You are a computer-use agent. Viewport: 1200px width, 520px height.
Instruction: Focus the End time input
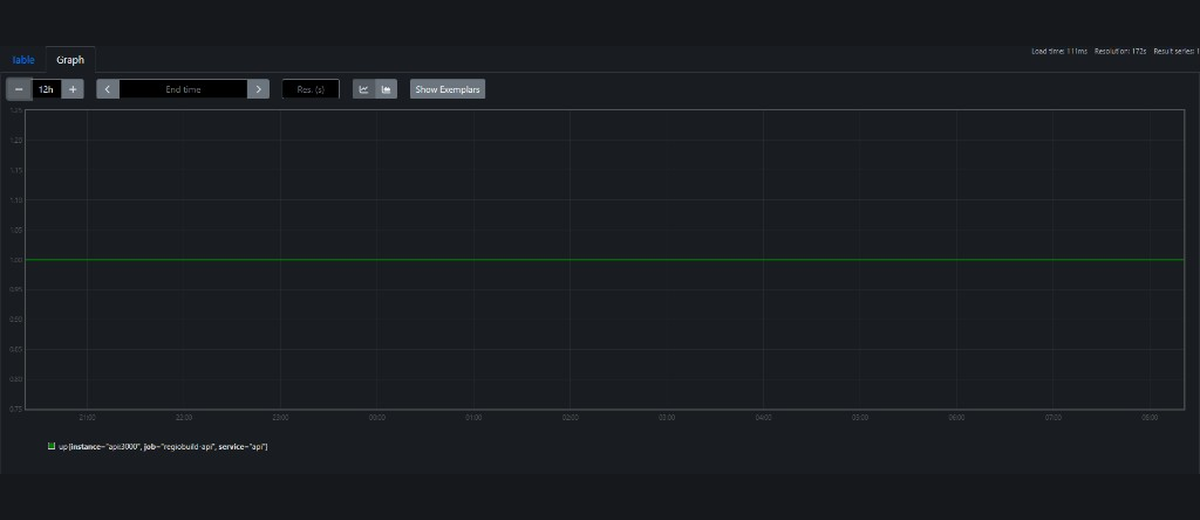click(183, 89)
